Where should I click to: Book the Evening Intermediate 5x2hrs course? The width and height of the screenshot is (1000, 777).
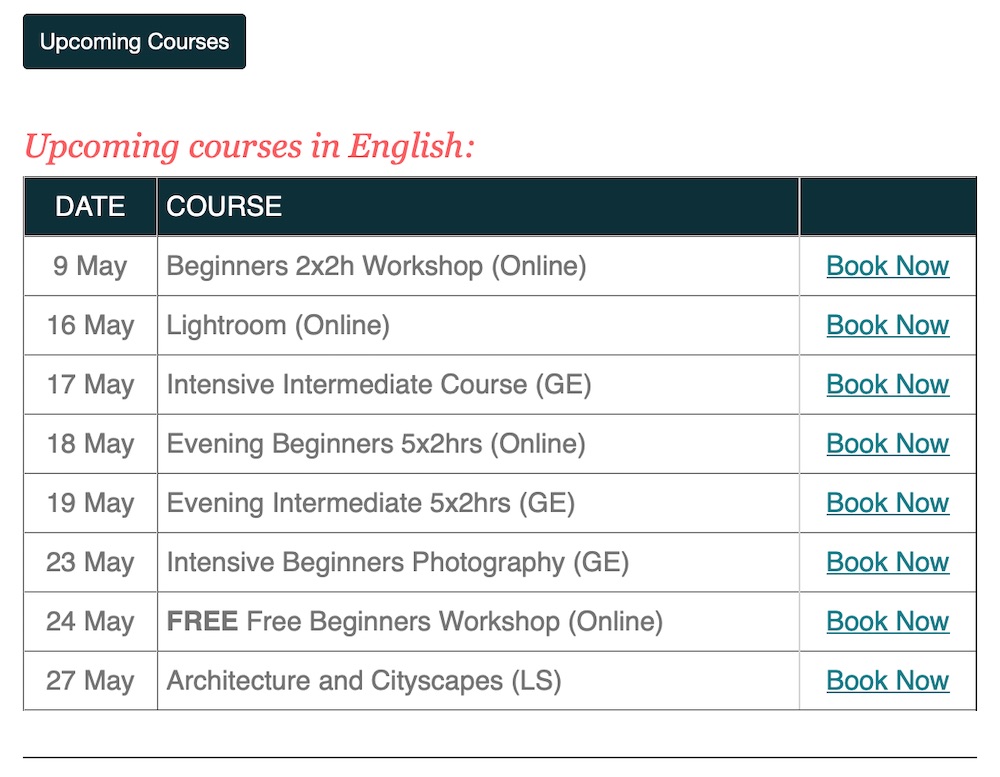[887, 502]
